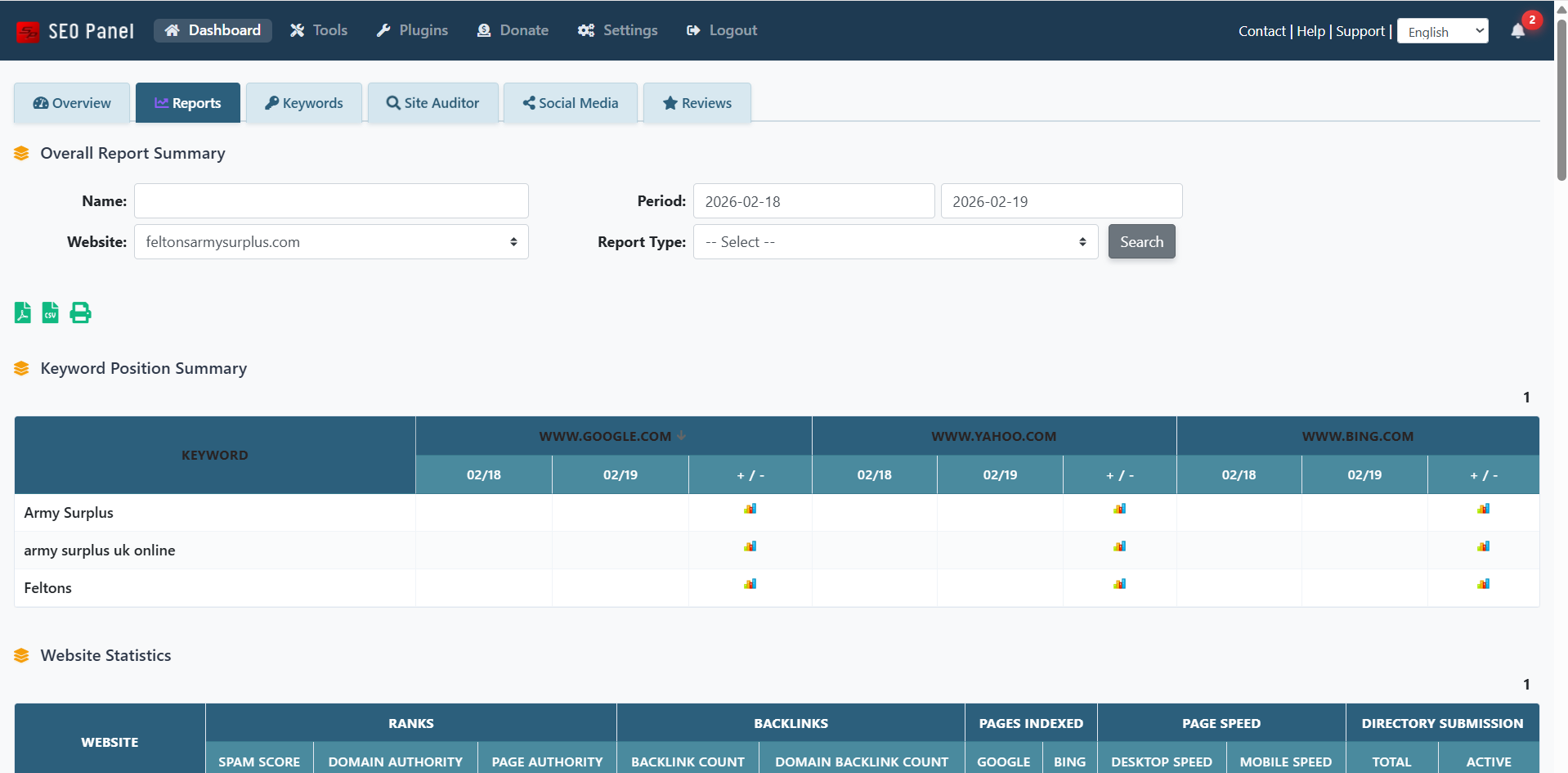1568x773 pixels.
Task: Click the stack icon beside Overall Report Summary
Action: [x=21, y=153]
